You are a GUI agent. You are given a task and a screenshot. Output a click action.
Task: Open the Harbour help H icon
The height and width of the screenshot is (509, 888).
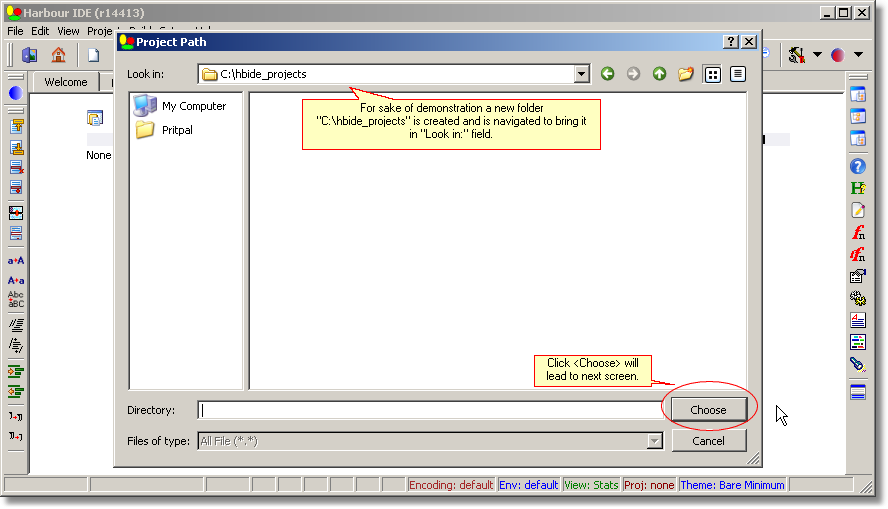point(857,188)
